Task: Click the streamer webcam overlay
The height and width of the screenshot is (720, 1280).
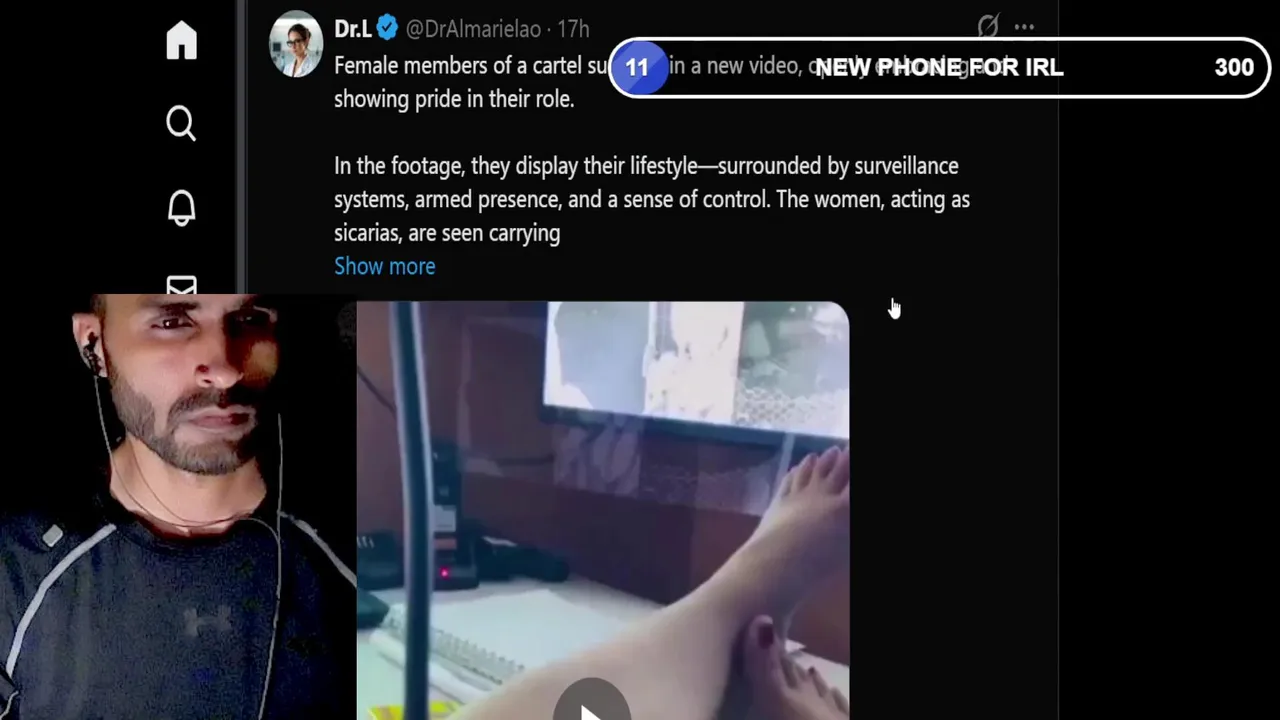Action: (178, 507)
